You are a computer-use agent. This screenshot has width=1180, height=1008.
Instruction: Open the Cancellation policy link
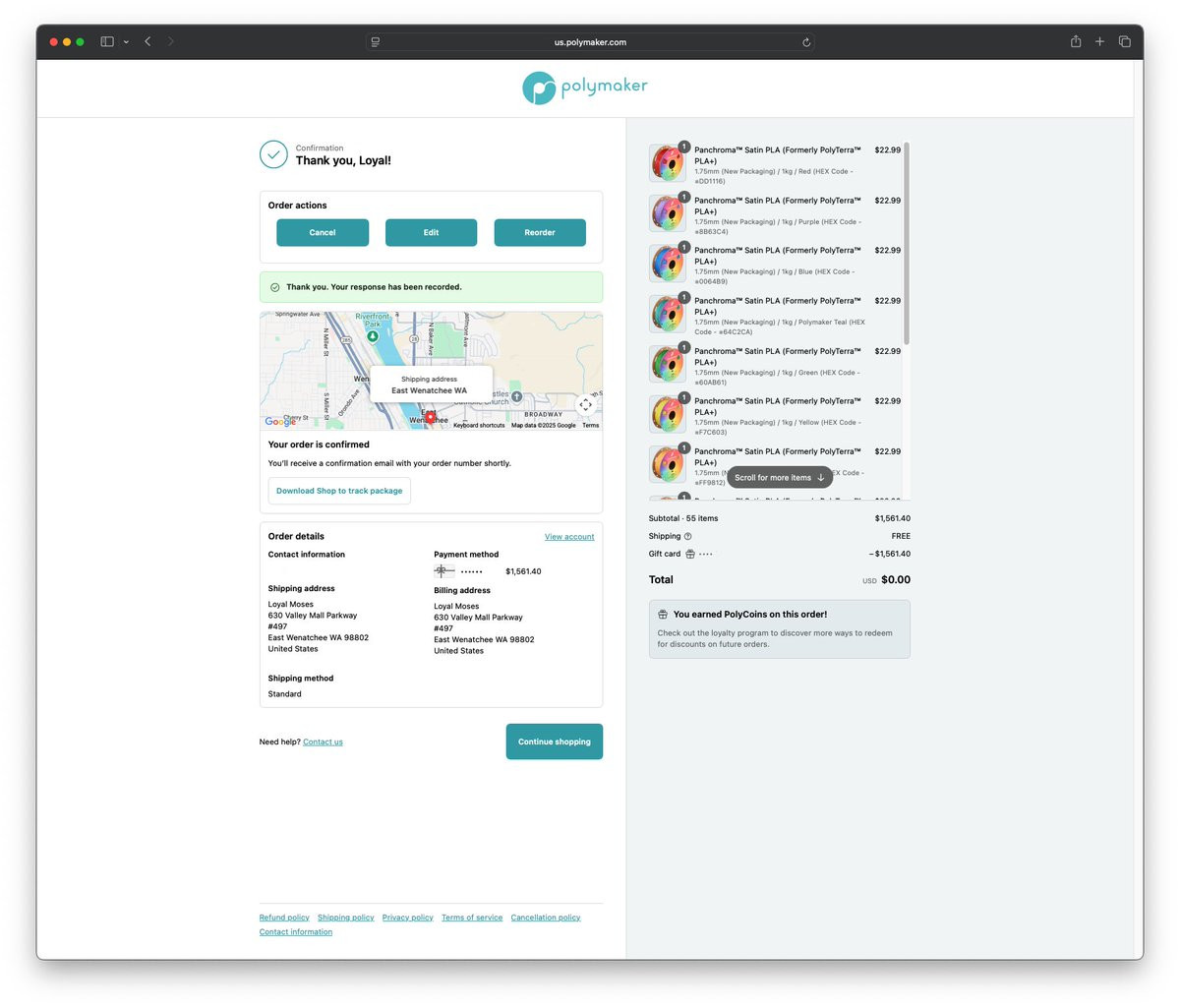546,918
